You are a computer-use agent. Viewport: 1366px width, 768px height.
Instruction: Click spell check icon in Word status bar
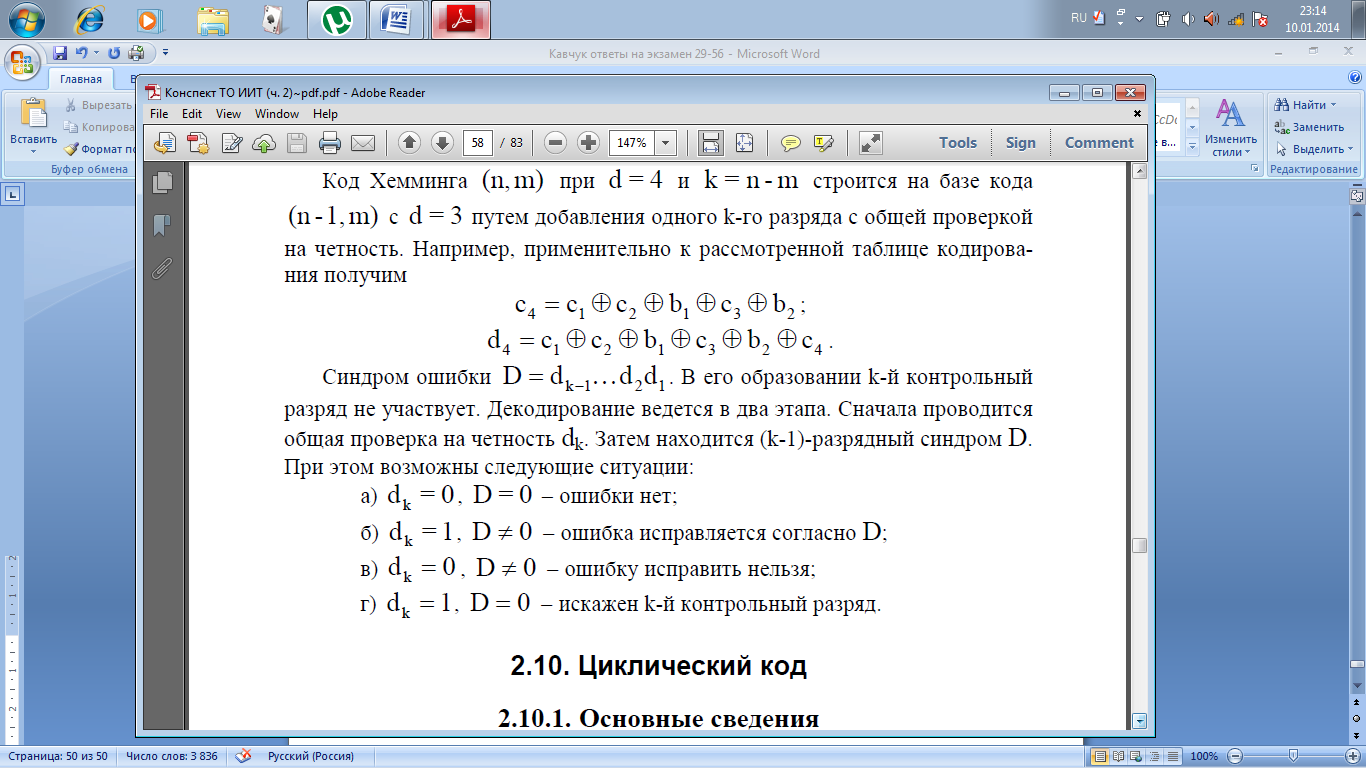(x=242, y=756)
